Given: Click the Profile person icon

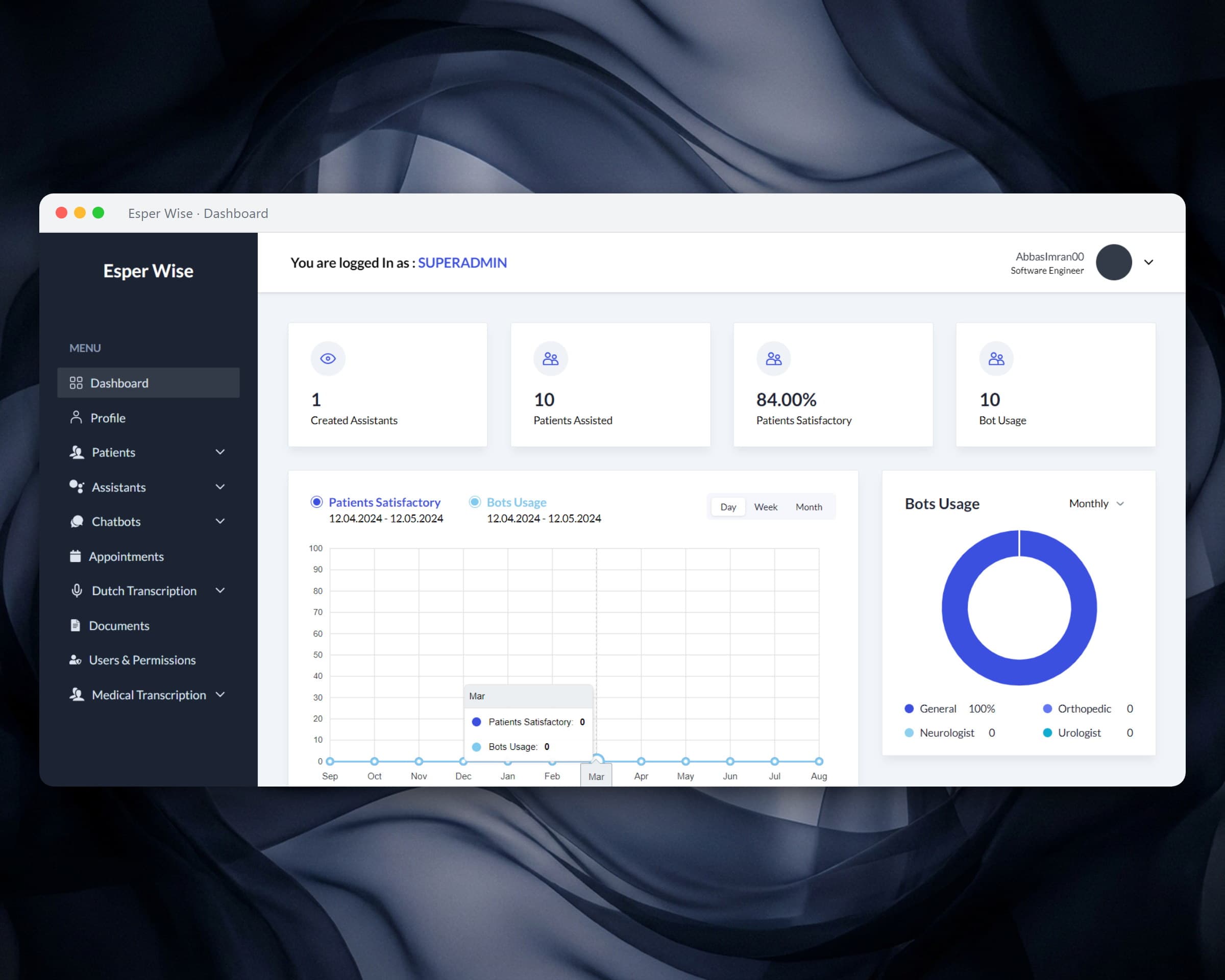Looking at the screenshot, I should pos(76,418).
